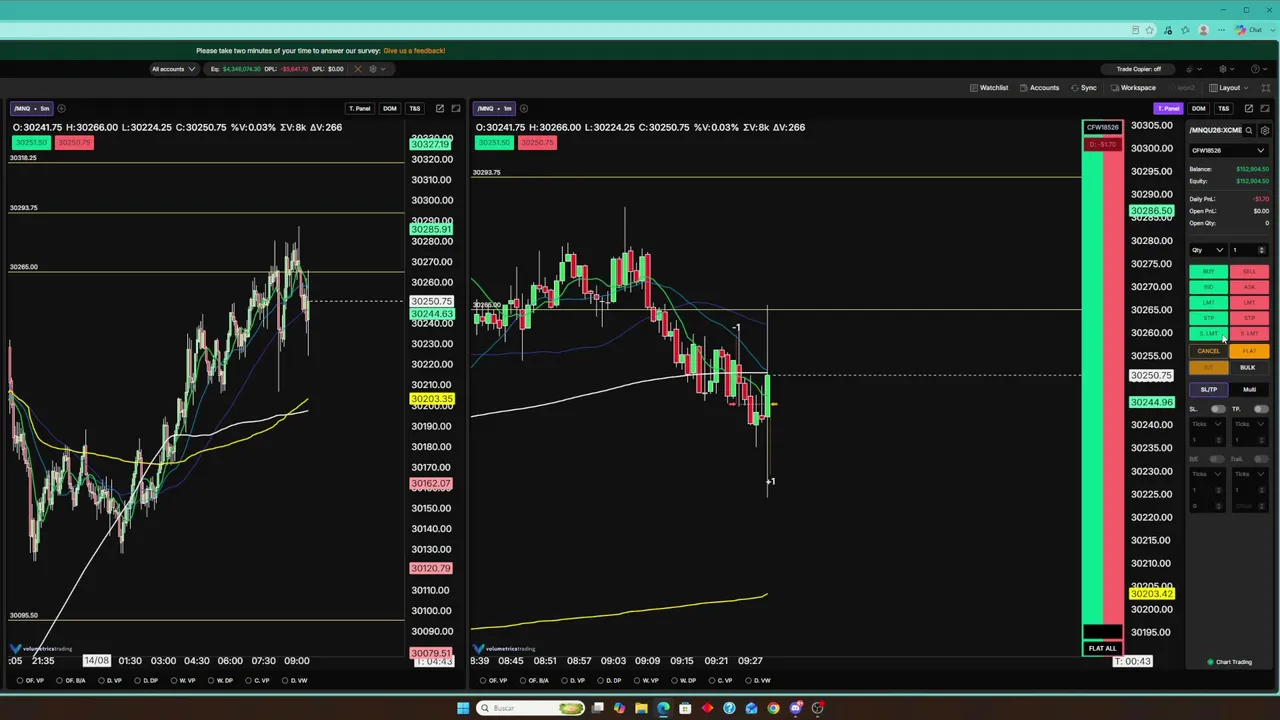1280x720 pixels.
Task: Open TP Ticks unit dropdown
Action: point(1249,424)
